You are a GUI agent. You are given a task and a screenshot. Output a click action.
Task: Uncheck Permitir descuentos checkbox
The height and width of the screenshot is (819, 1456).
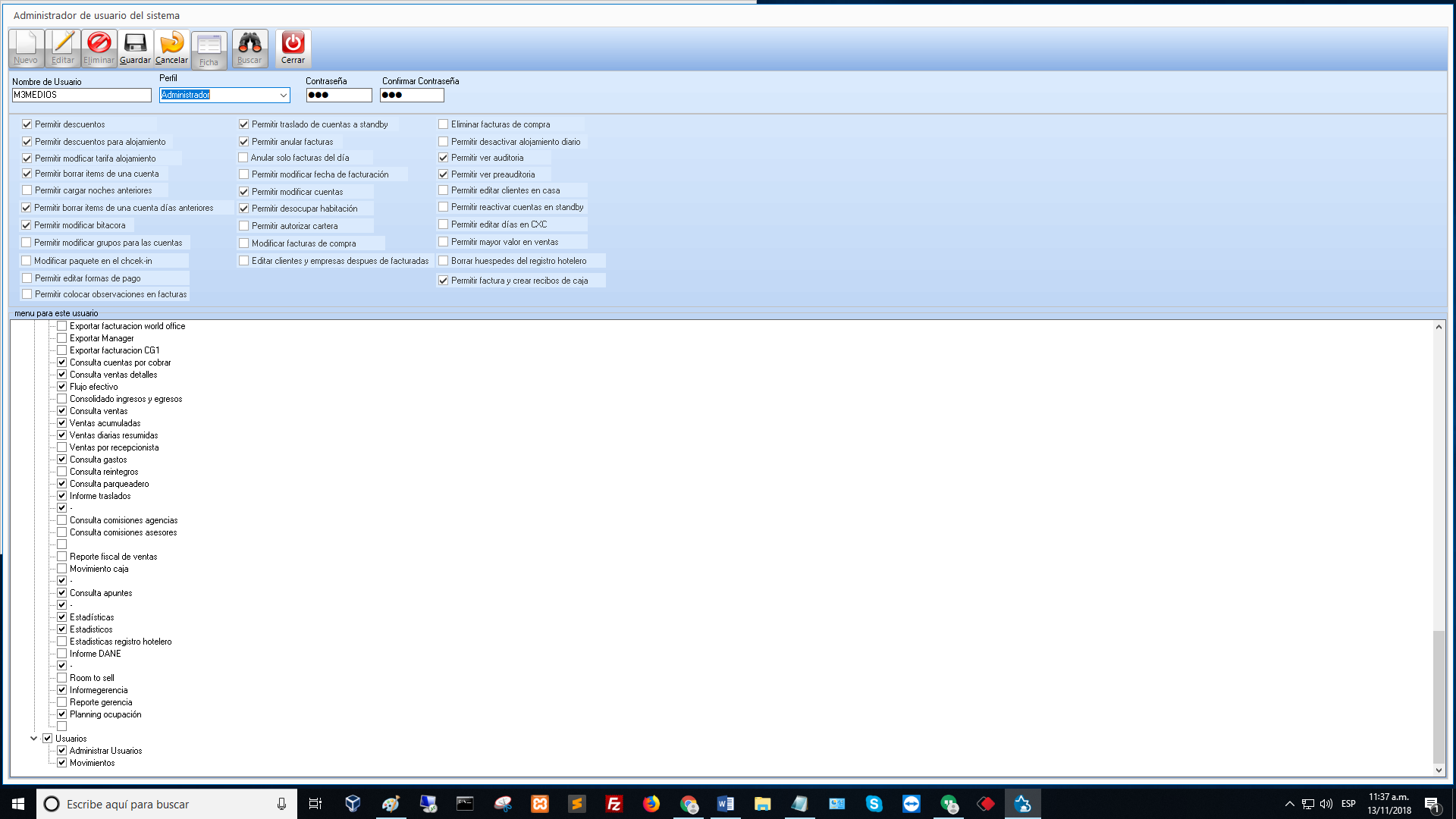coord(27,124)
